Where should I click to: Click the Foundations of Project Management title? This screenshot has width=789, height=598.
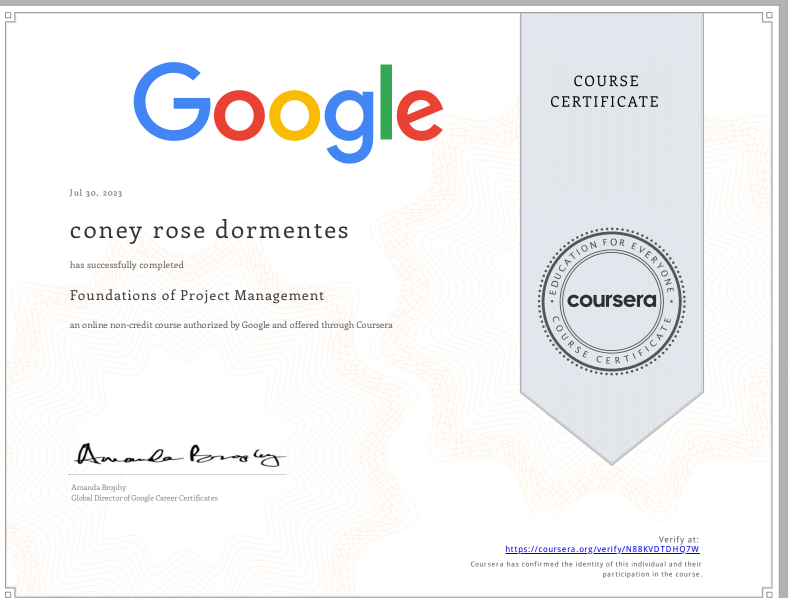(x=196, y=295)
